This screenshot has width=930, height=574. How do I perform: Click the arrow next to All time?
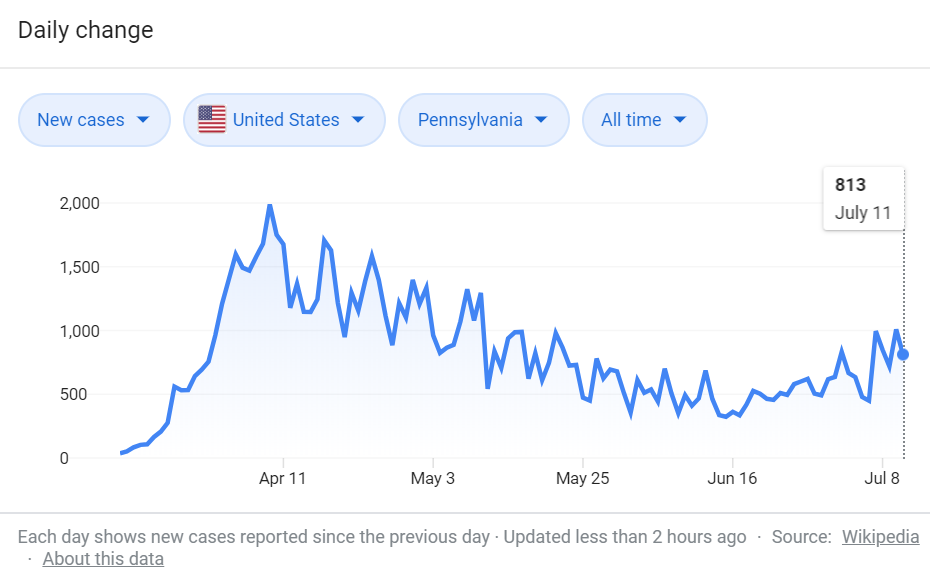pos(680,120)
